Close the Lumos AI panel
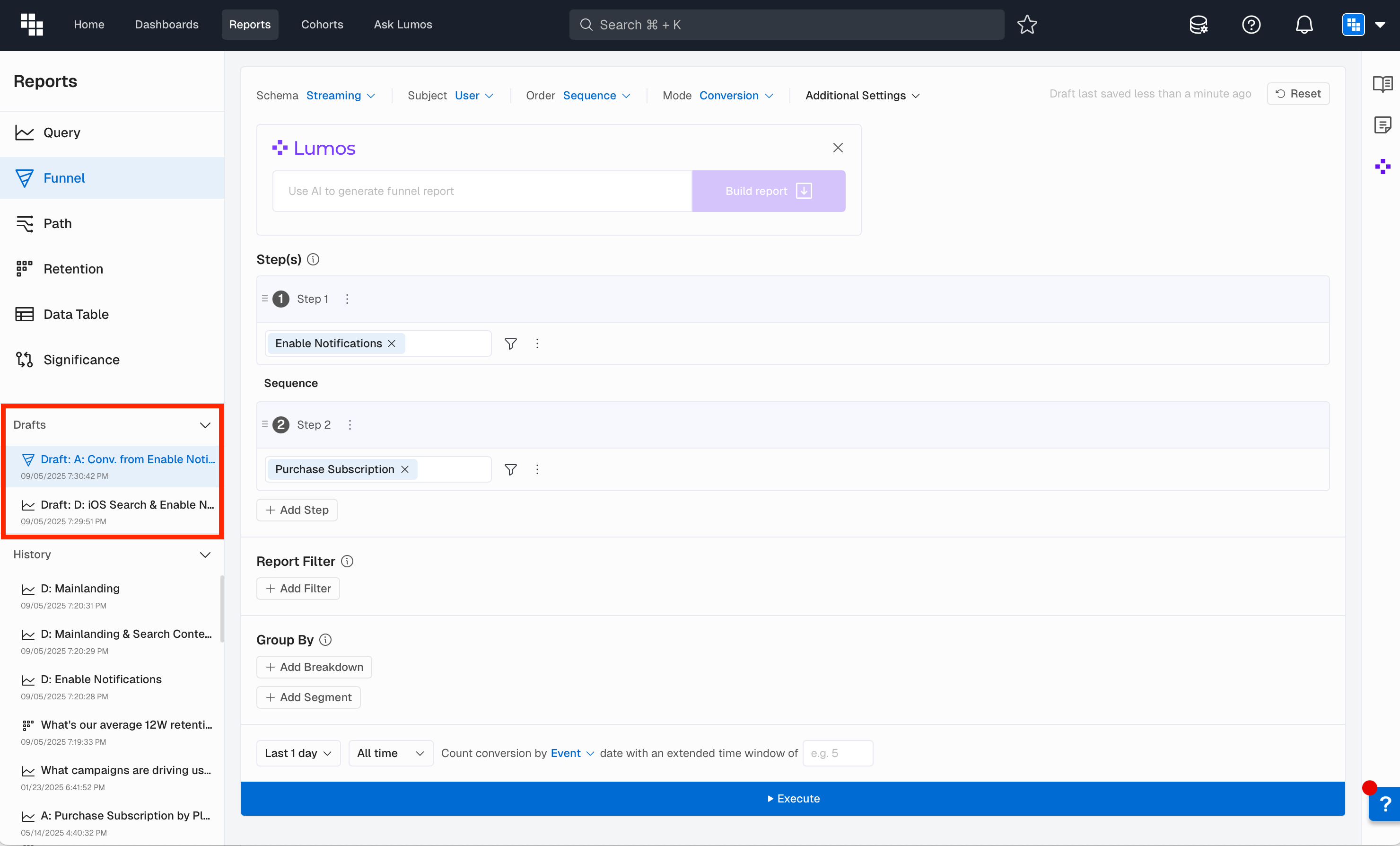Screen dimensions: 1400x846 838,148
